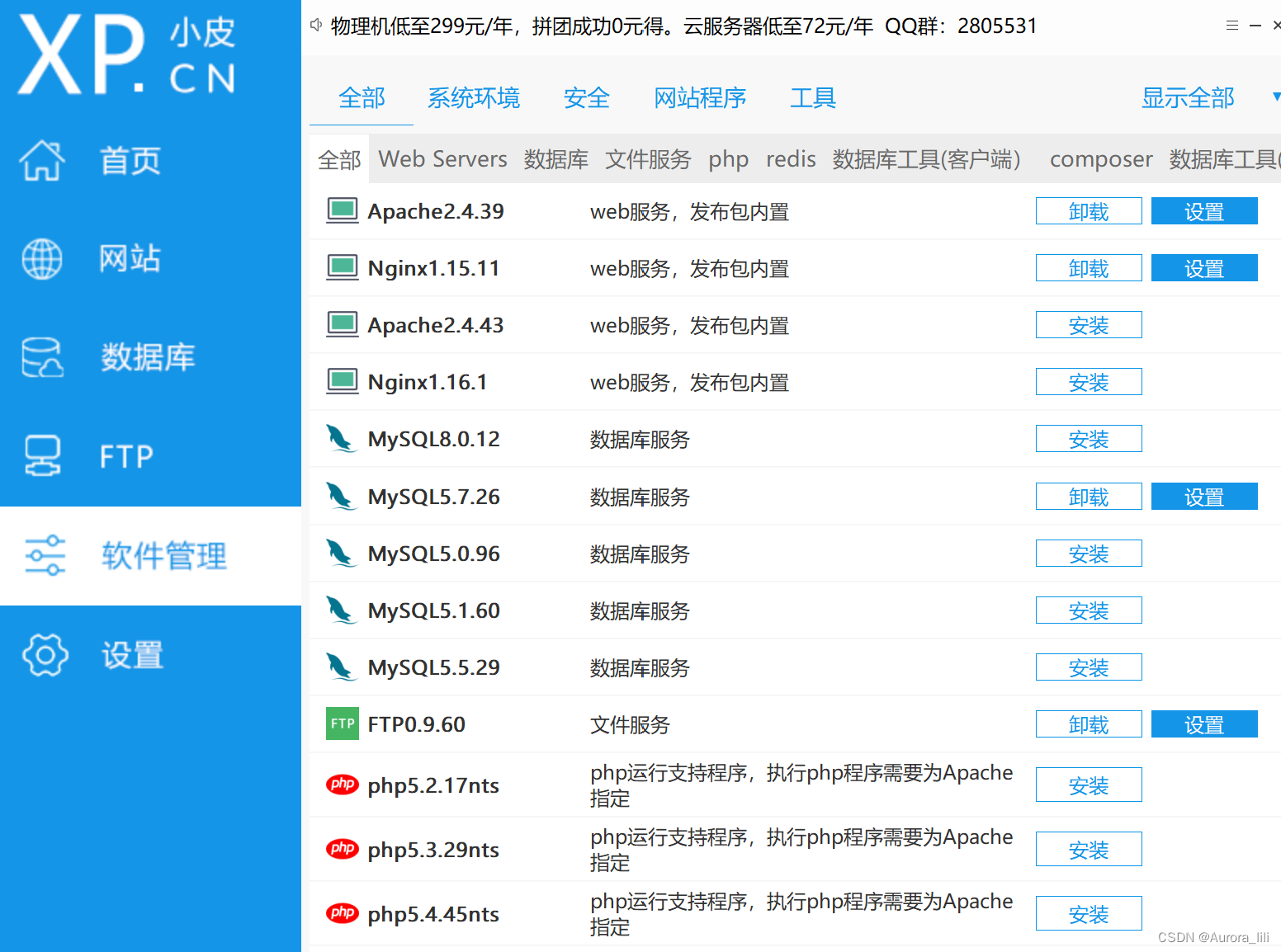Uninstall FTP0.9.60 with 卸载 button
The height and width of the screenshot is (952, 1281).
point(1089,724)
